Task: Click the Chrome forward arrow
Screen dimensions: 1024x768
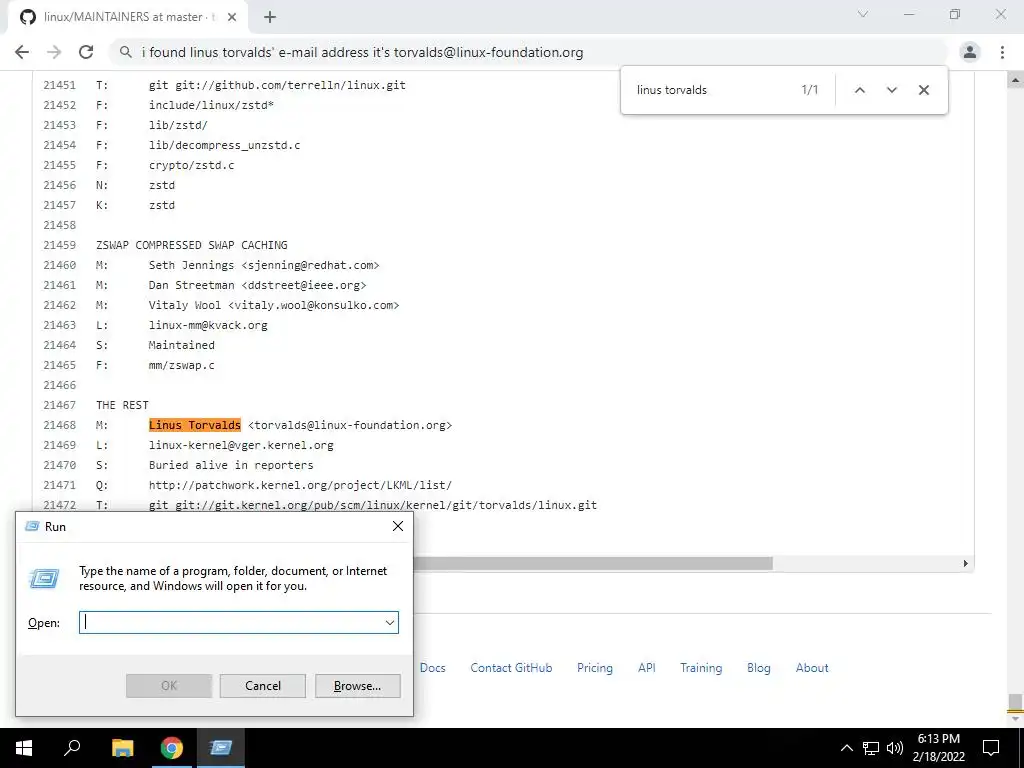Action: [x=54, y=52]
